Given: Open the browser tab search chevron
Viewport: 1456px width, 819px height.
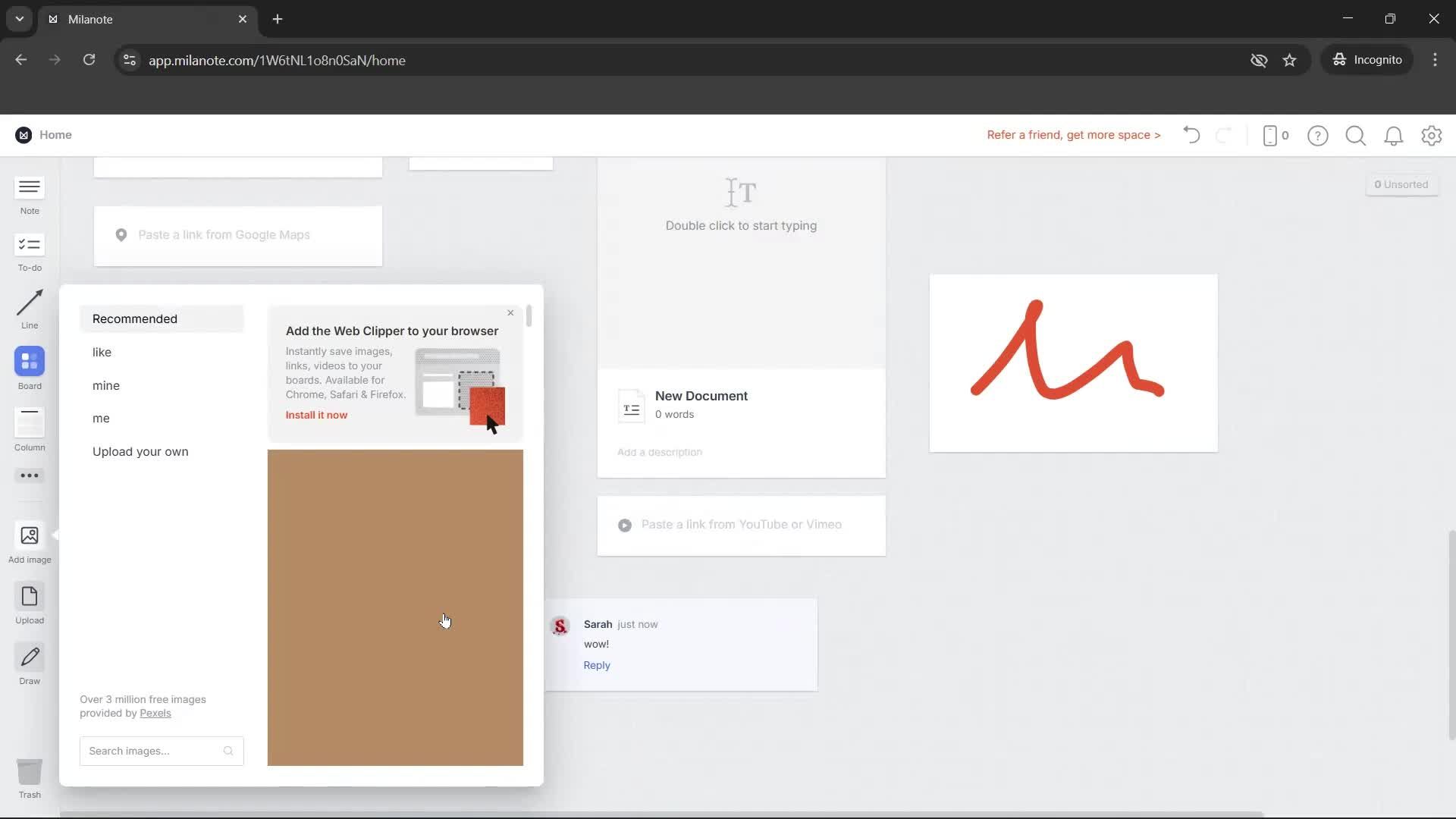Looking at the screenshot, I should pyautogui.click(x=18, y=19).
